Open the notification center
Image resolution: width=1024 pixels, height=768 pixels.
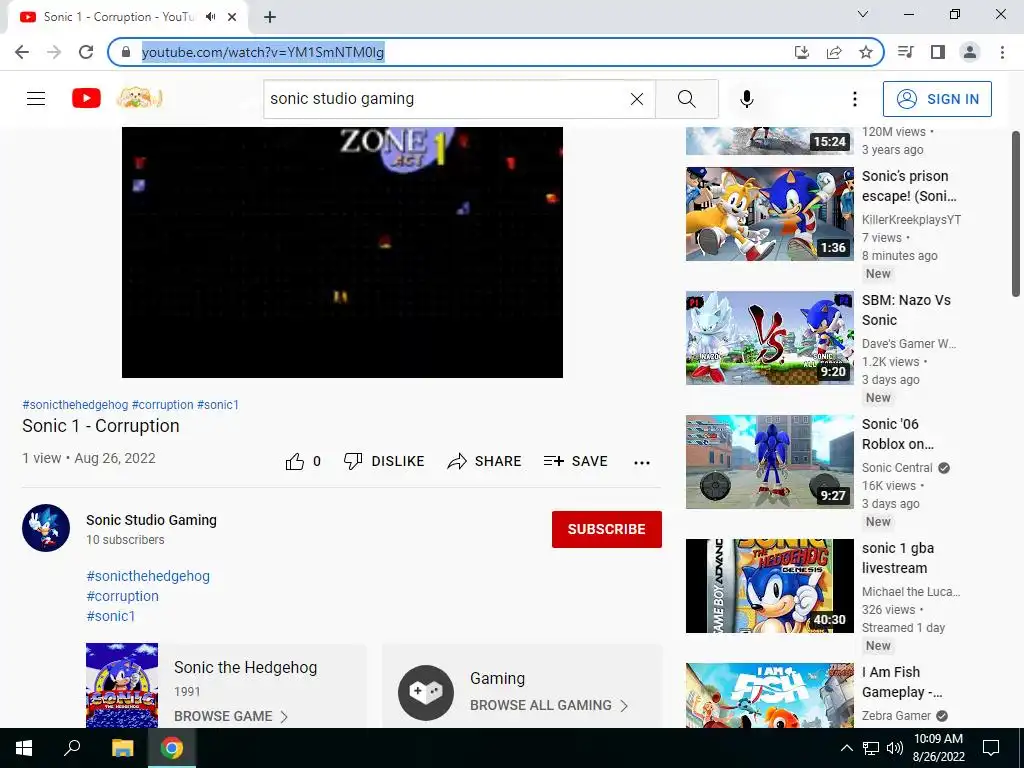click(991, 748)
